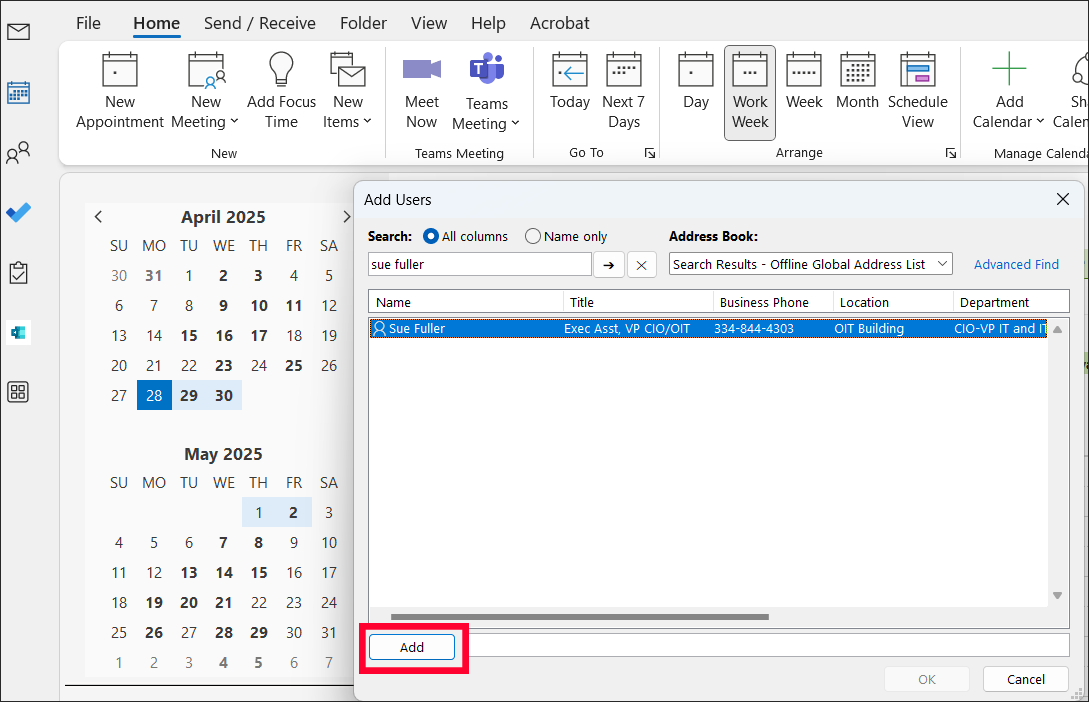The image size is (1089, 702).
Task: Select Work Week view
Action: pos(750,93)
